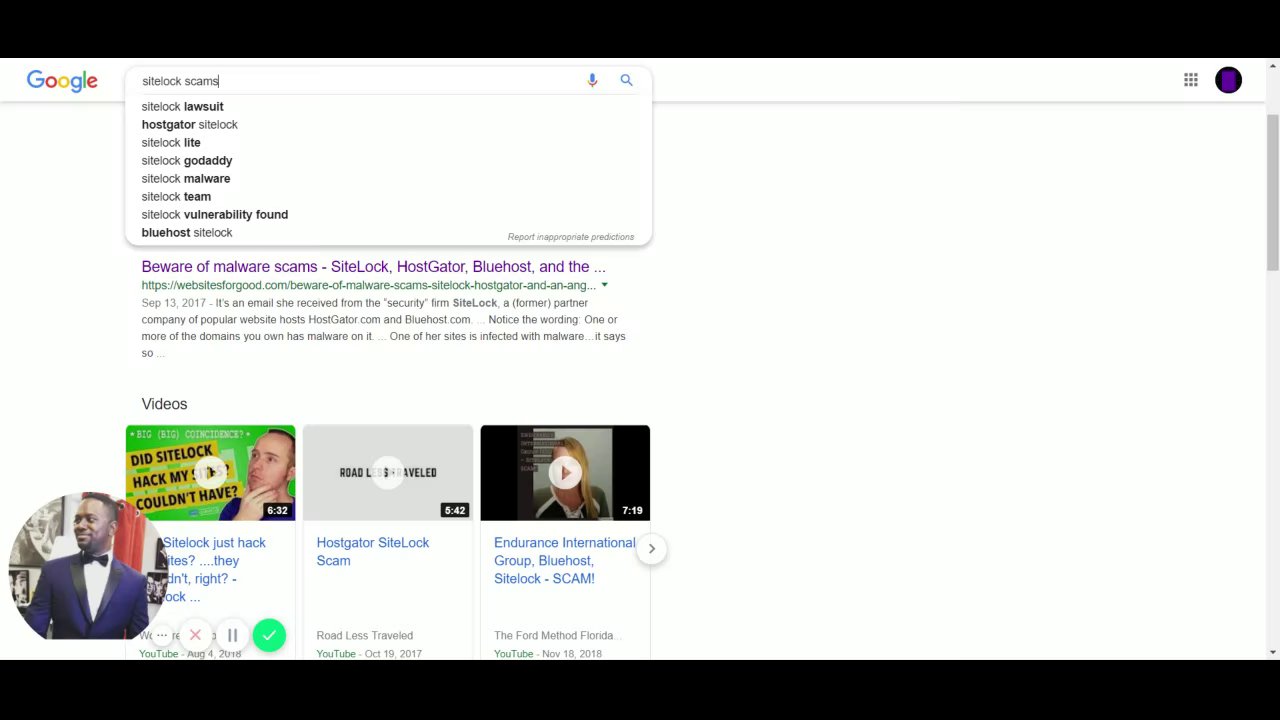Click the page vertical scrollbar thumb
This screenshot has width=1280, height=720.
1272,191
